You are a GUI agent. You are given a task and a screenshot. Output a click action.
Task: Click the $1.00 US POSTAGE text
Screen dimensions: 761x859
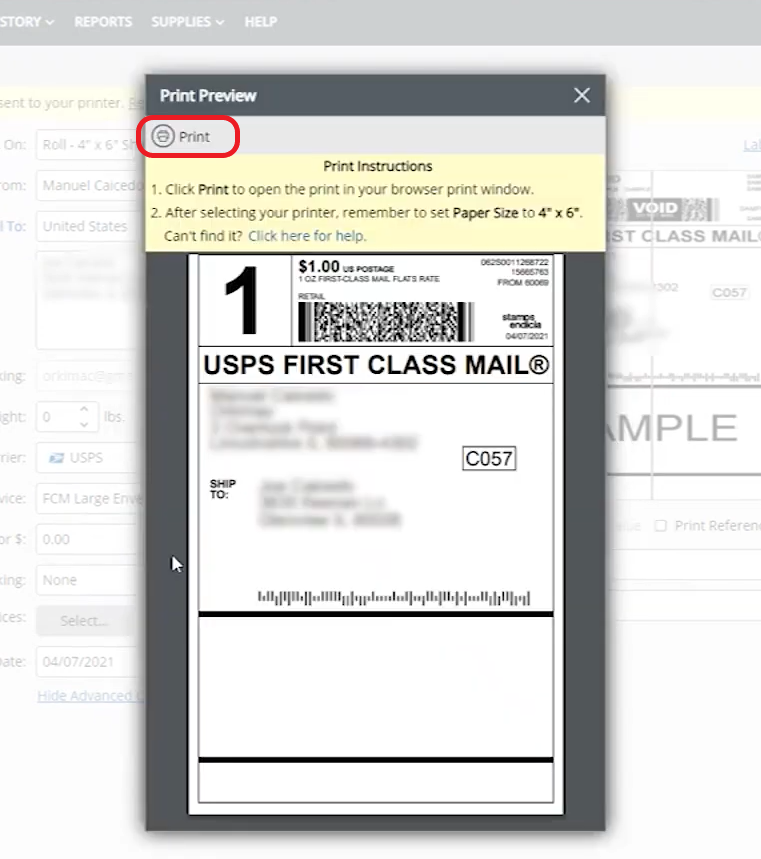(346, 267)
